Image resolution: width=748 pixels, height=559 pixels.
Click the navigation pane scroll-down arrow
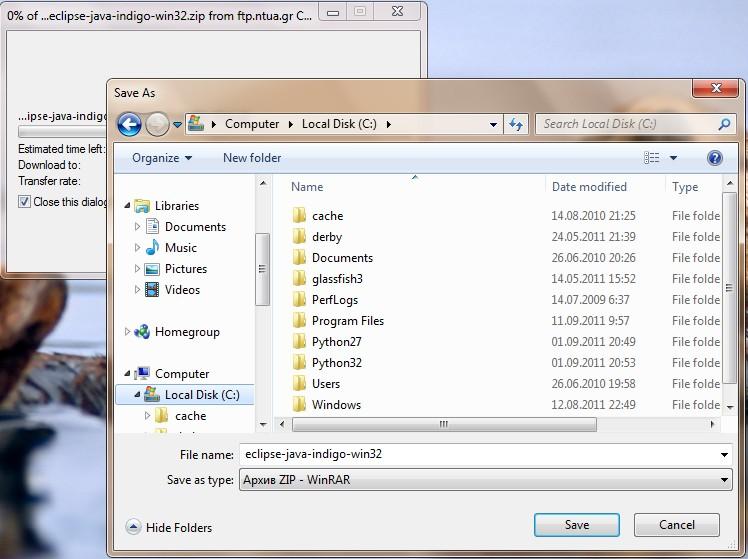263,424
